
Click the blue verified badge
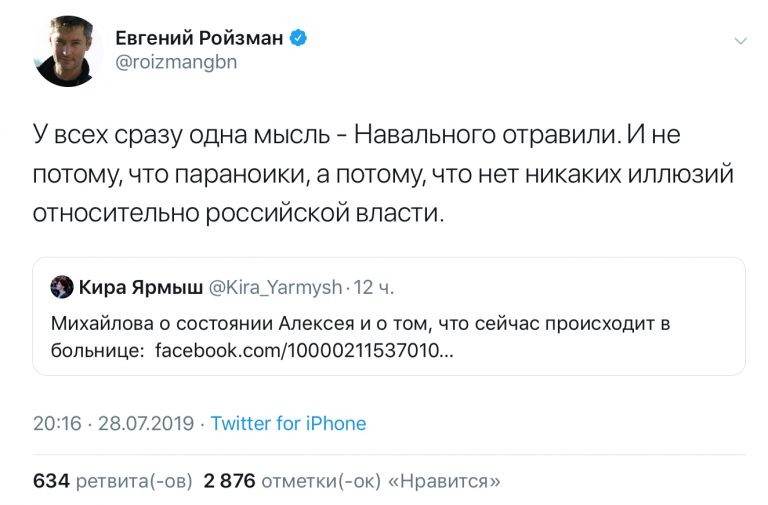(x=298, y=39)
